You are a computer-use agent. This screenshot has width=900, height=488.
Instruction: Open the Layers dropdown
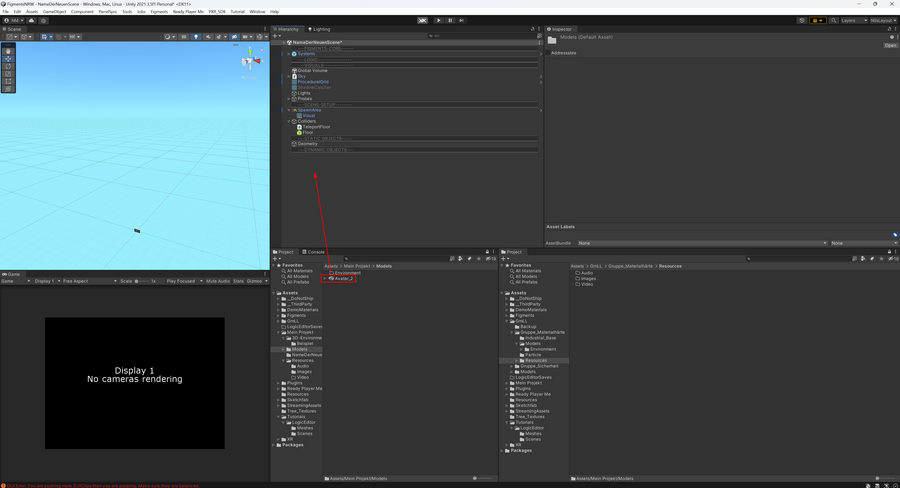tap(854, 20)
